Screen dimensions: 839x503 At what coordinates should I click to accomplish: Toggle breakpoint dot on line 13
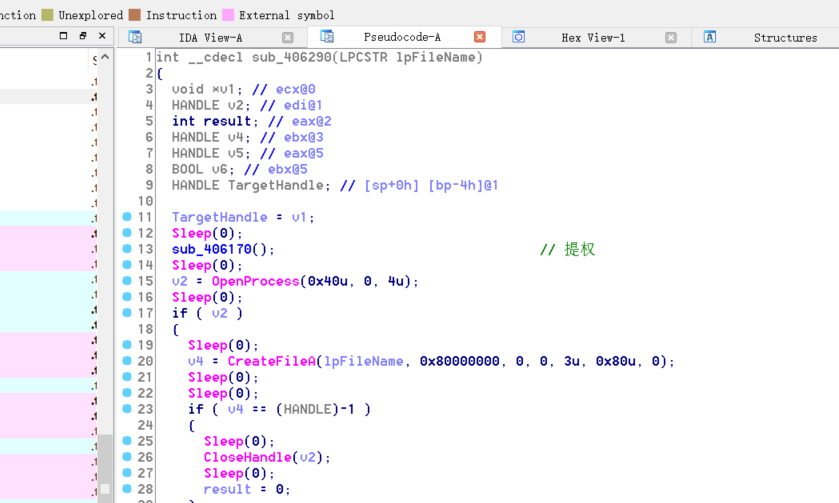tap(127, 249)
